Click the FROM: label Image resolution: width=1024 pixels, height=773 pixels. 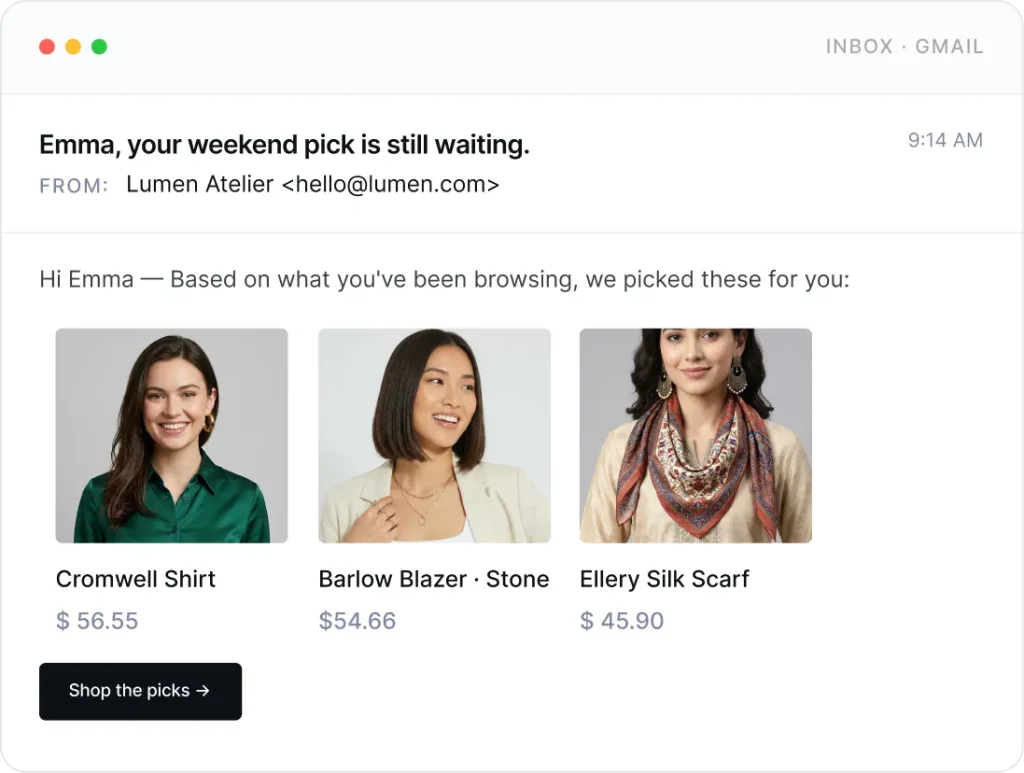pos(74,186)
